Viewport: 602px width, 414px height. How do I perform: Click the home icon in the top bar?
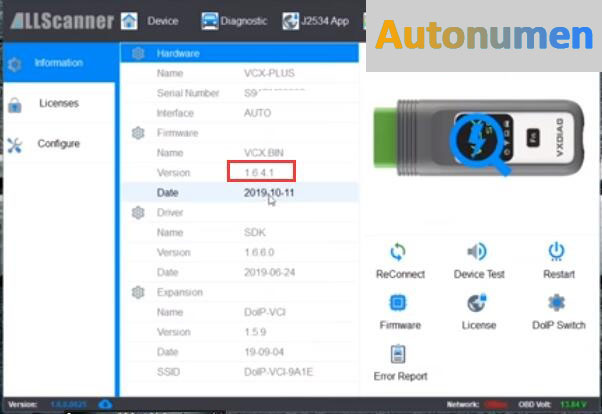(129, 21)
